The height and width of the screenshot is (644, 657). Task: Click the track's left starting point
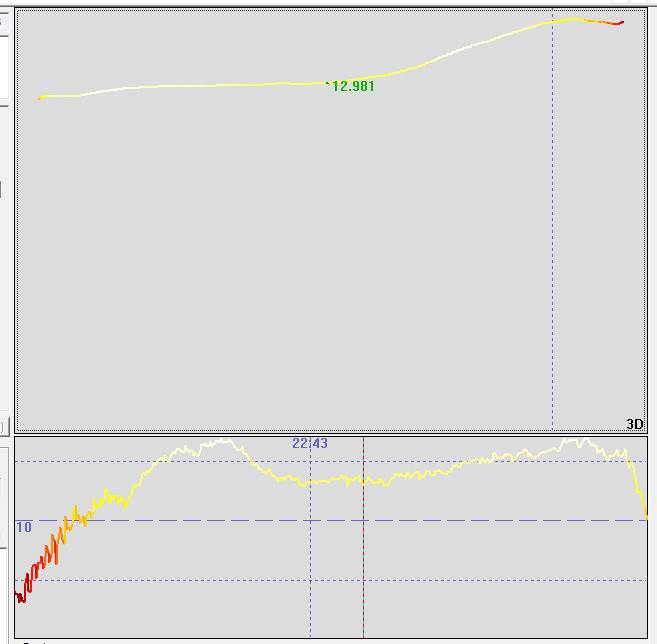click(40, 97)
